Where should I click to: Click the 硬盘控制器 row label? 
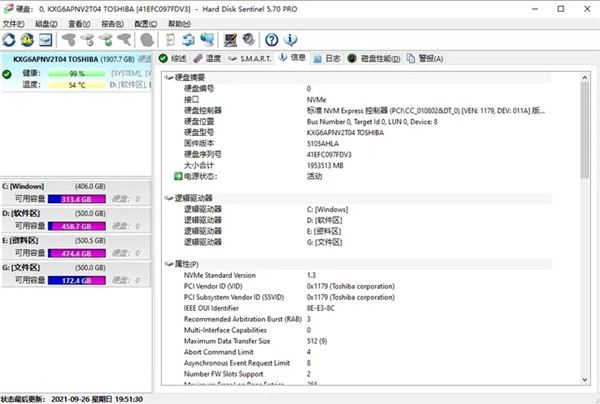click(x=203, y=111)
